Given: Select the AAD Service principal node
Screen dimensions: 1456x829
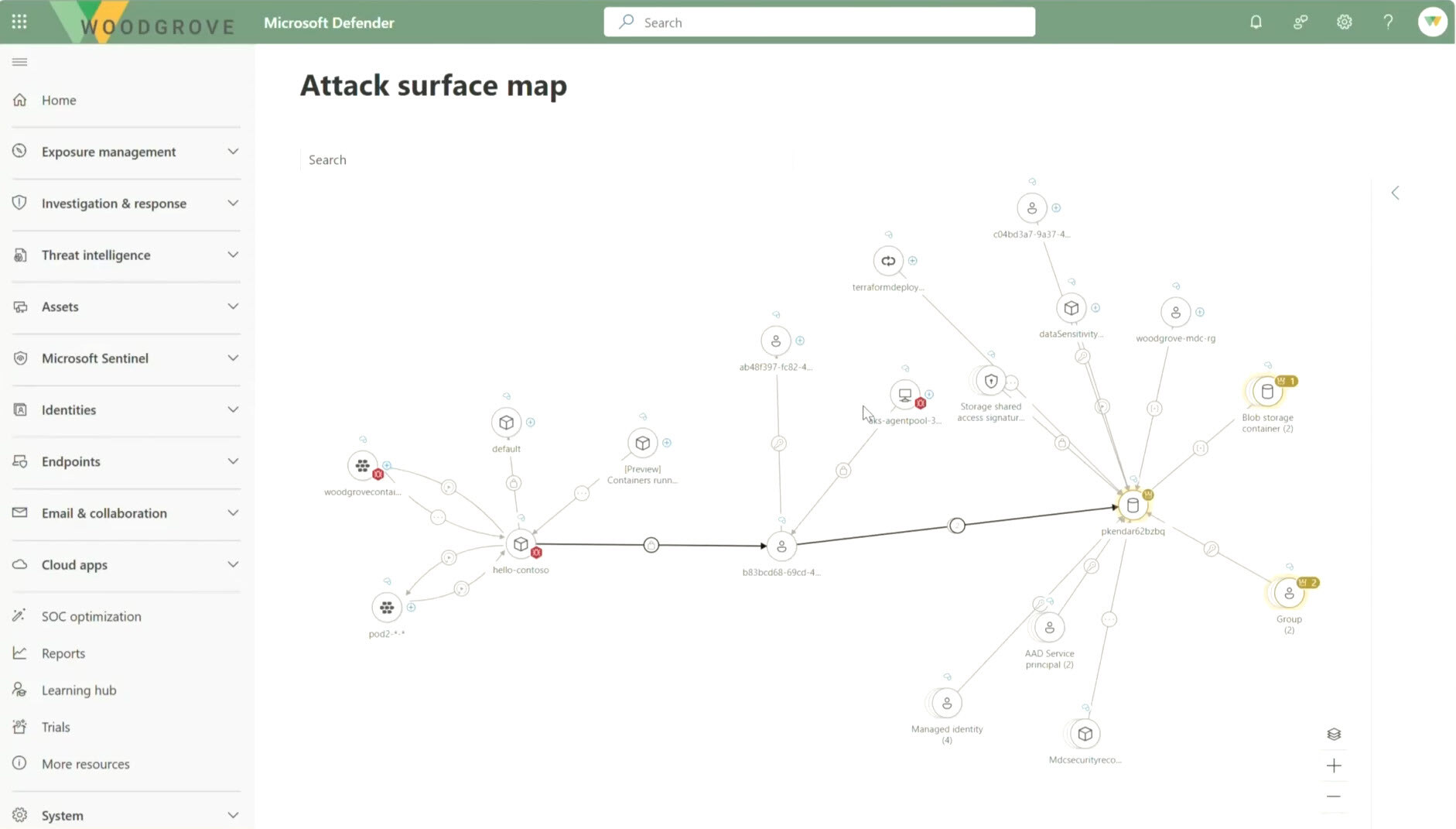Looking at the screenshot, I should point(1050,628).
